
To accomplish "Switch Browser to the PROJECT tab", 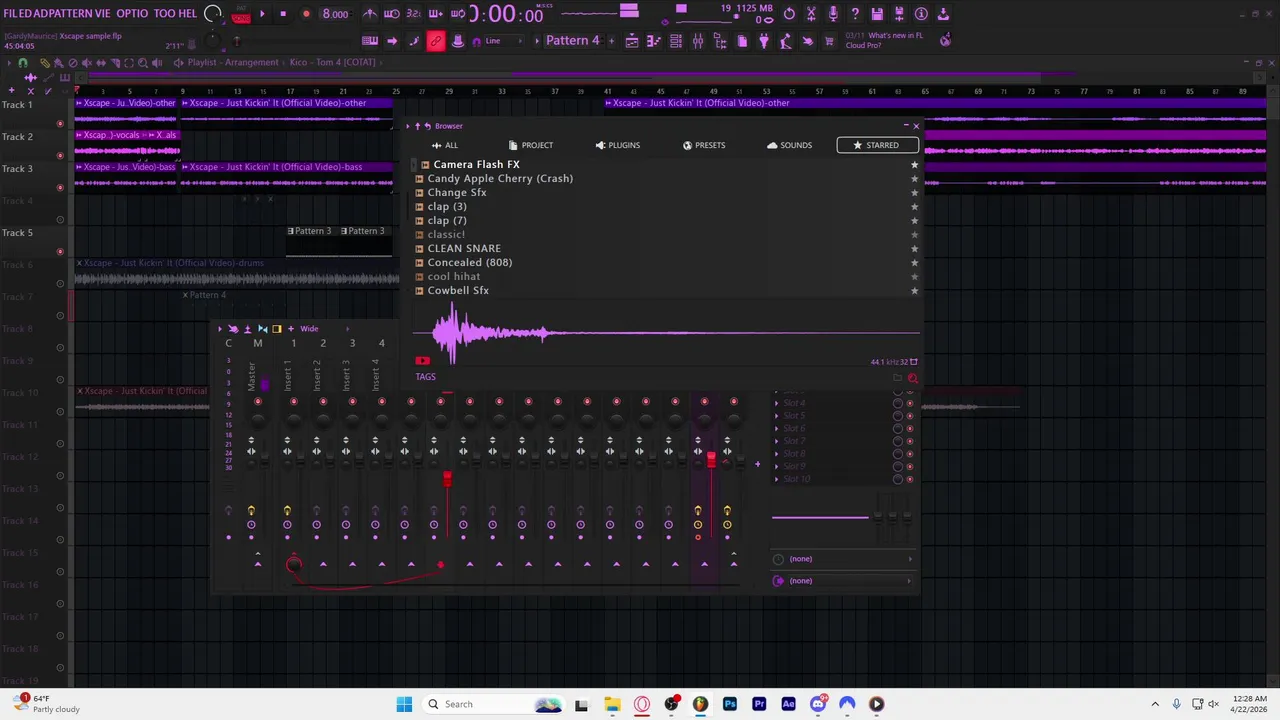I will pyautogui.click(x=531, y=145).
